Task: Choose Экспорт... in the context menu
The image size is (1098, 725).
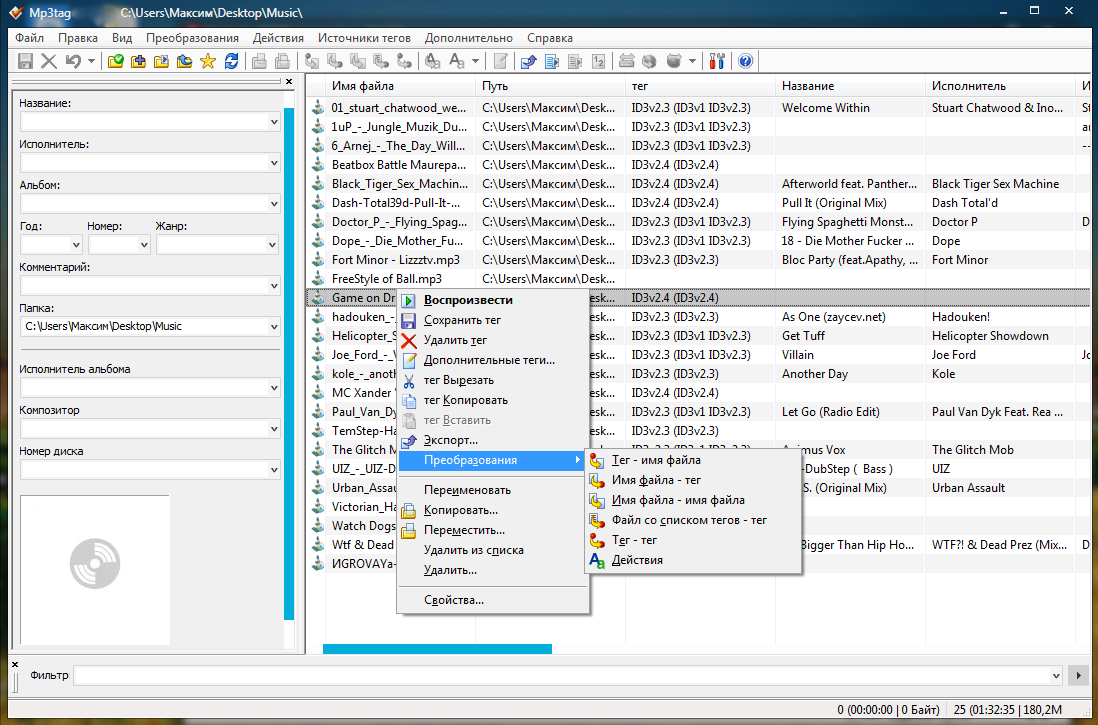Action: tap(493, 441)
